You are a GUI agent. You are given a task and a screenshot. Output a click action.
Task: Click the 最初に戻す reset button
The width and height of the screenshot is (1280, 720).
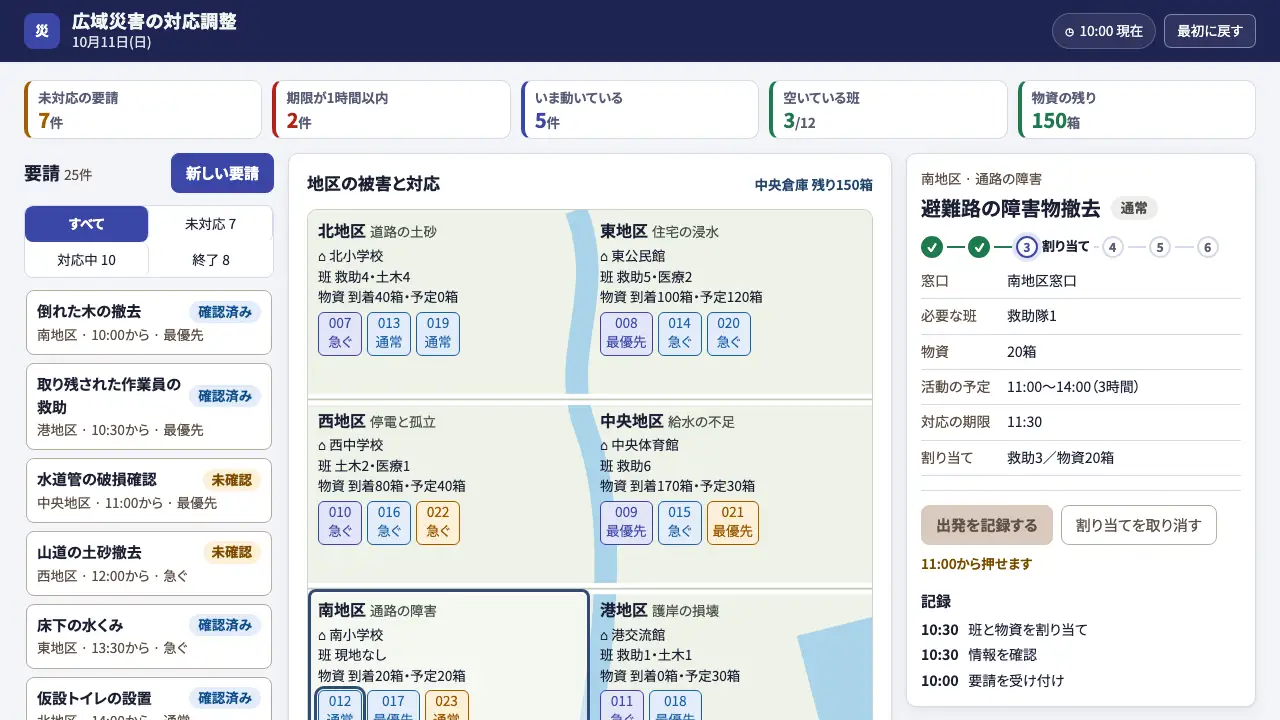pyautogui.click(x=1210, y=31)
